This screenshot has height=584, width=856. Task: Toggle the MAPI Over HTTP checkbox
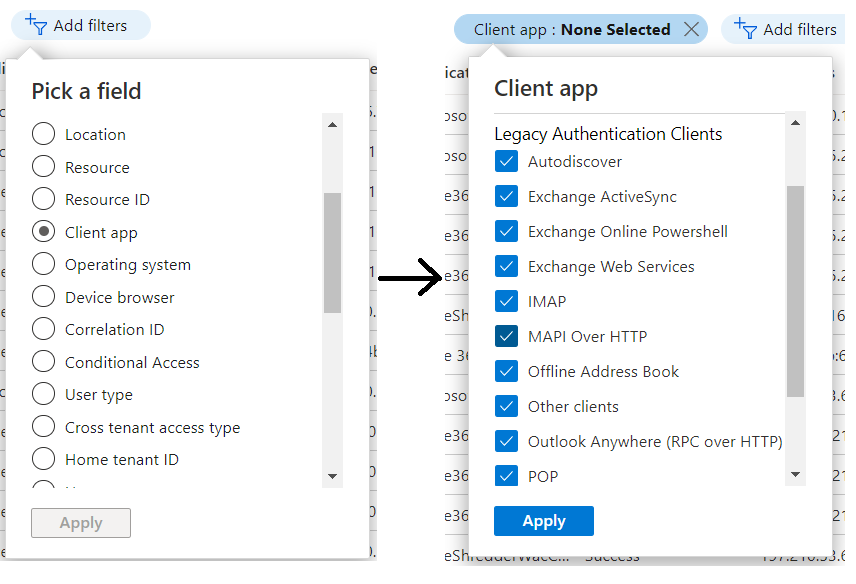pos(506,336)
